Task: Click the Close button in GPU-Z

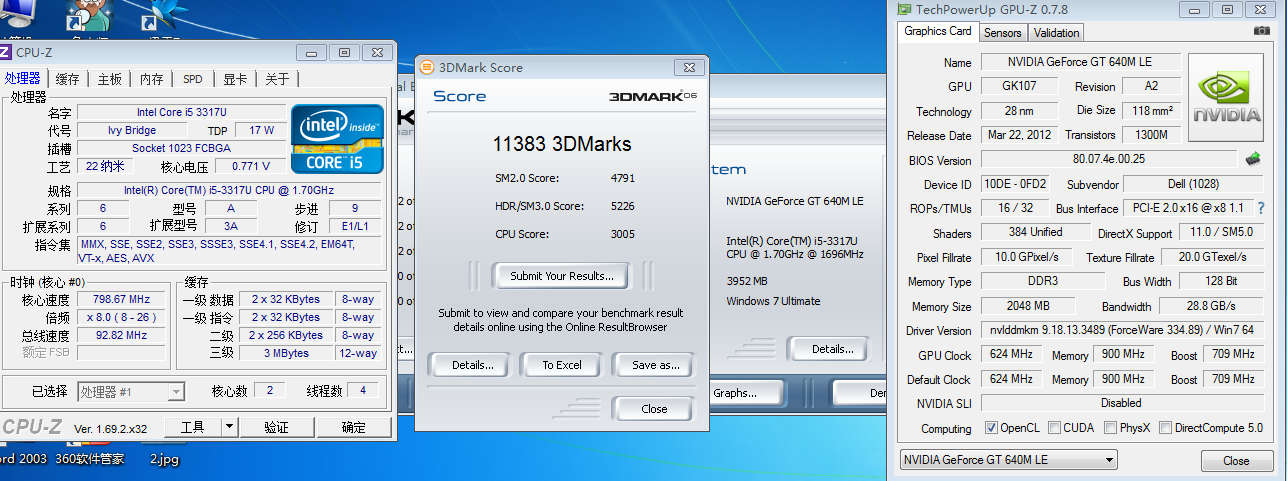Action: [x=1236, y=460]
